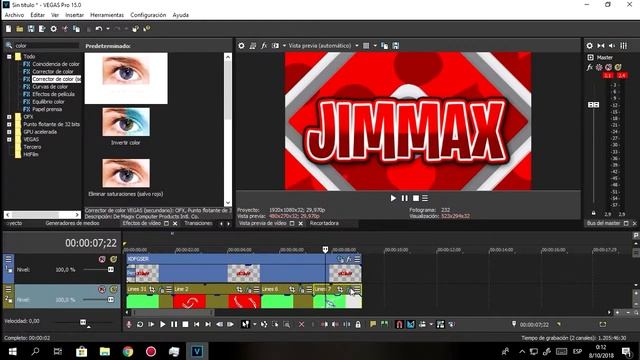Mute video track 1
Screen dimensions: 640x360
click(102, 259)
